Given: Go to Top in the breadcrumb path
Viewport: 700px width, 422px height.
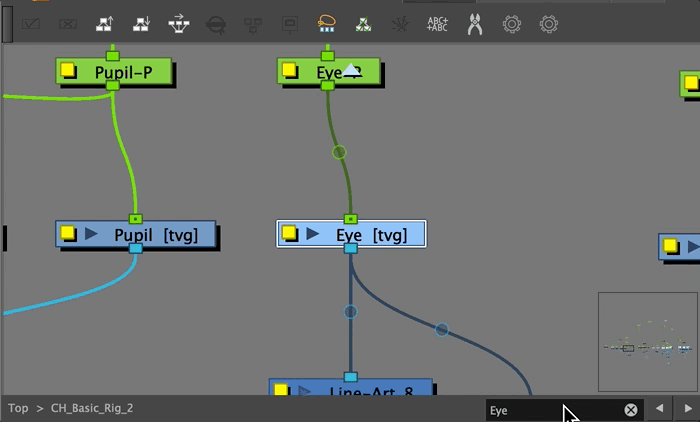Looking at the screenshot, I should pos(18,408).
